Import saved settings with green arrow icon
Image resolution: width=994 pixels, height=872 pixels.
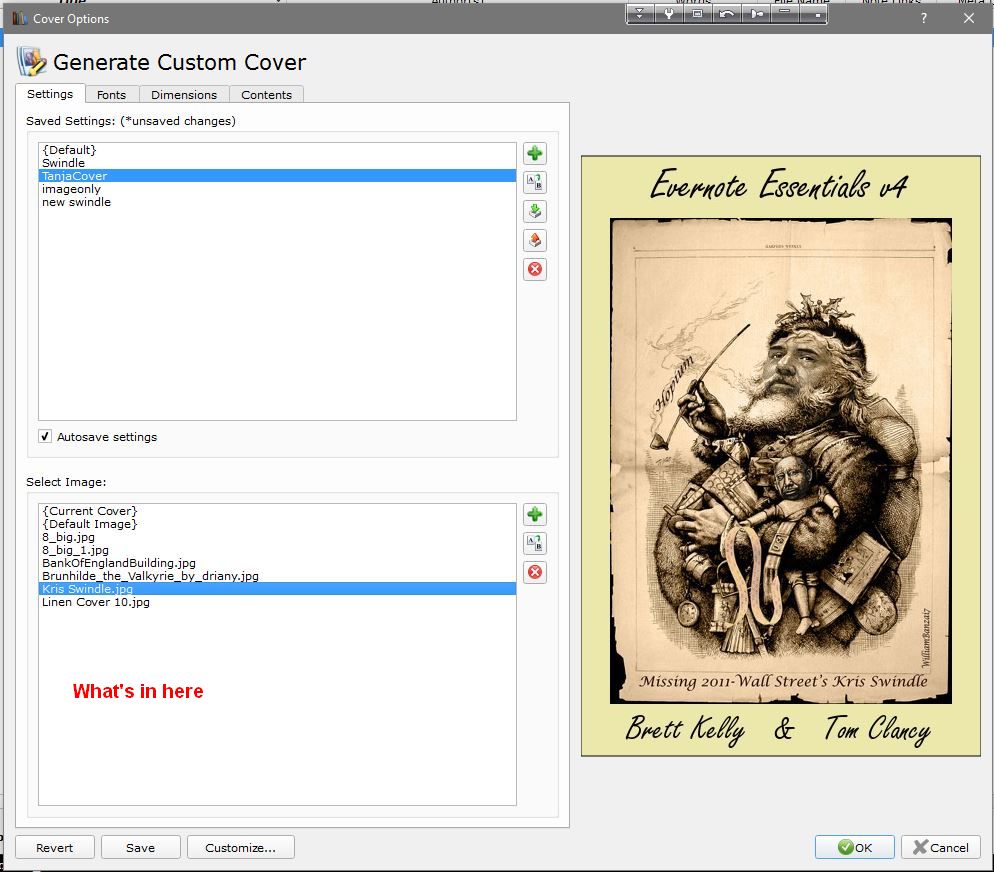(x=534, y=211)
